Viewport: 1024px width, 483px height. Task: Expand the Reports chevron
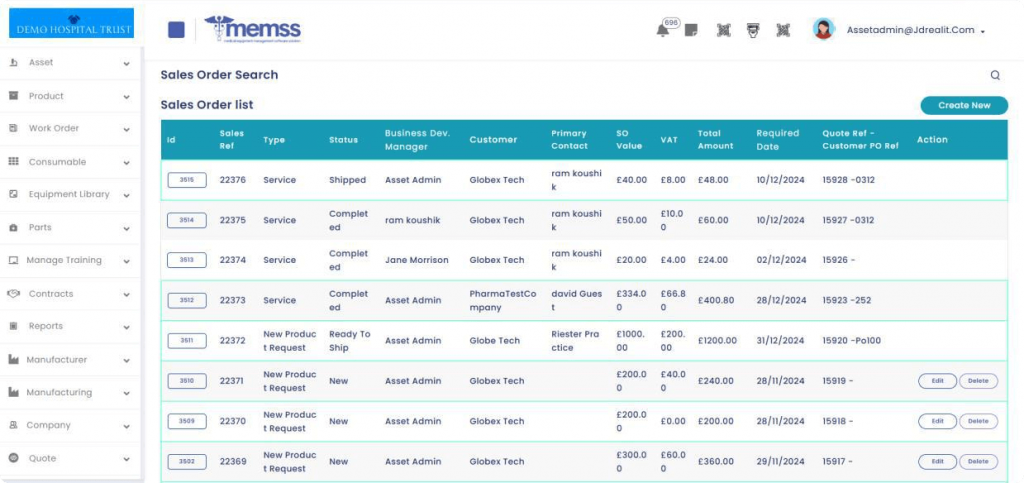pyautogui.click(x=126, y=327)
